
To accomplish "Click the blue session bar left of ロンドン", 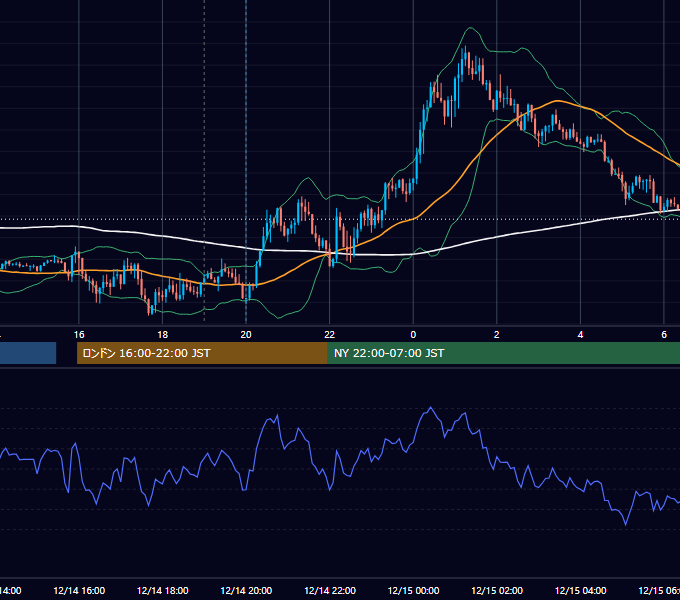I will (28, 353).
